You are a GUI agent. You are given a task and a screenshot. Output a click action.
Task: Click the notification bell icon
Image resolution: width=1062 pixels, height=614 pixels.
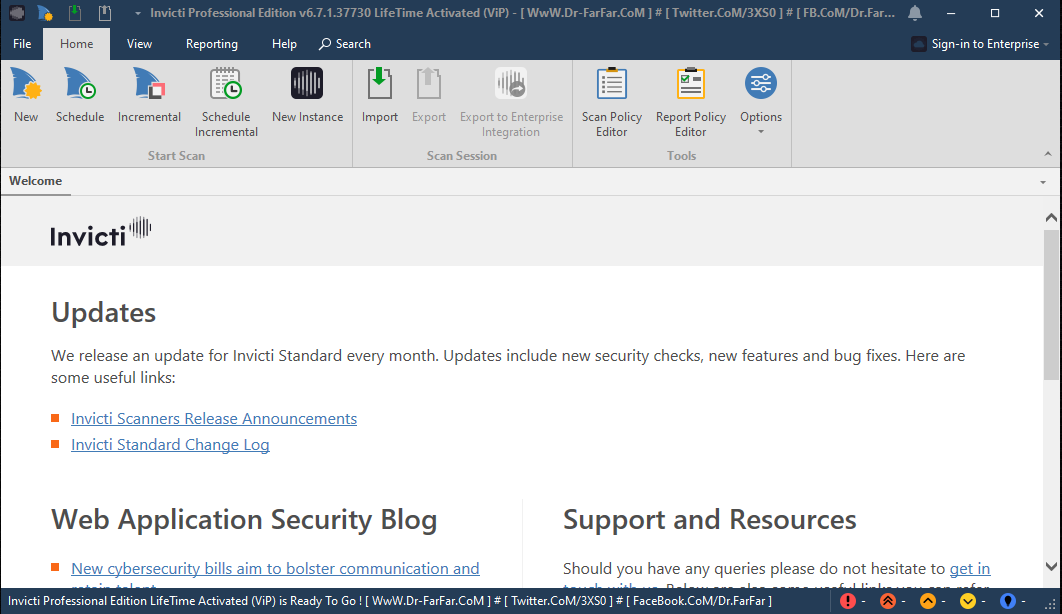[915, 13]
